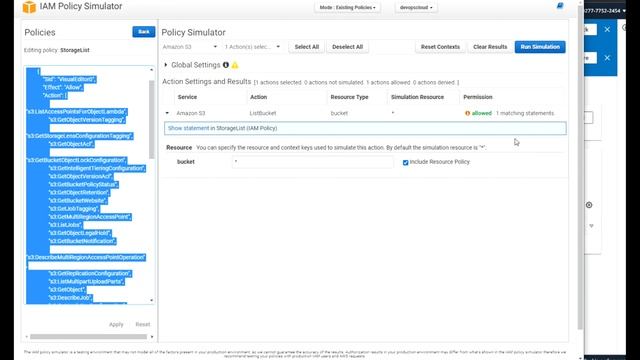The image size is (640, 360).
Task: Click the allowed permission status icon
Action: point(467,113)
